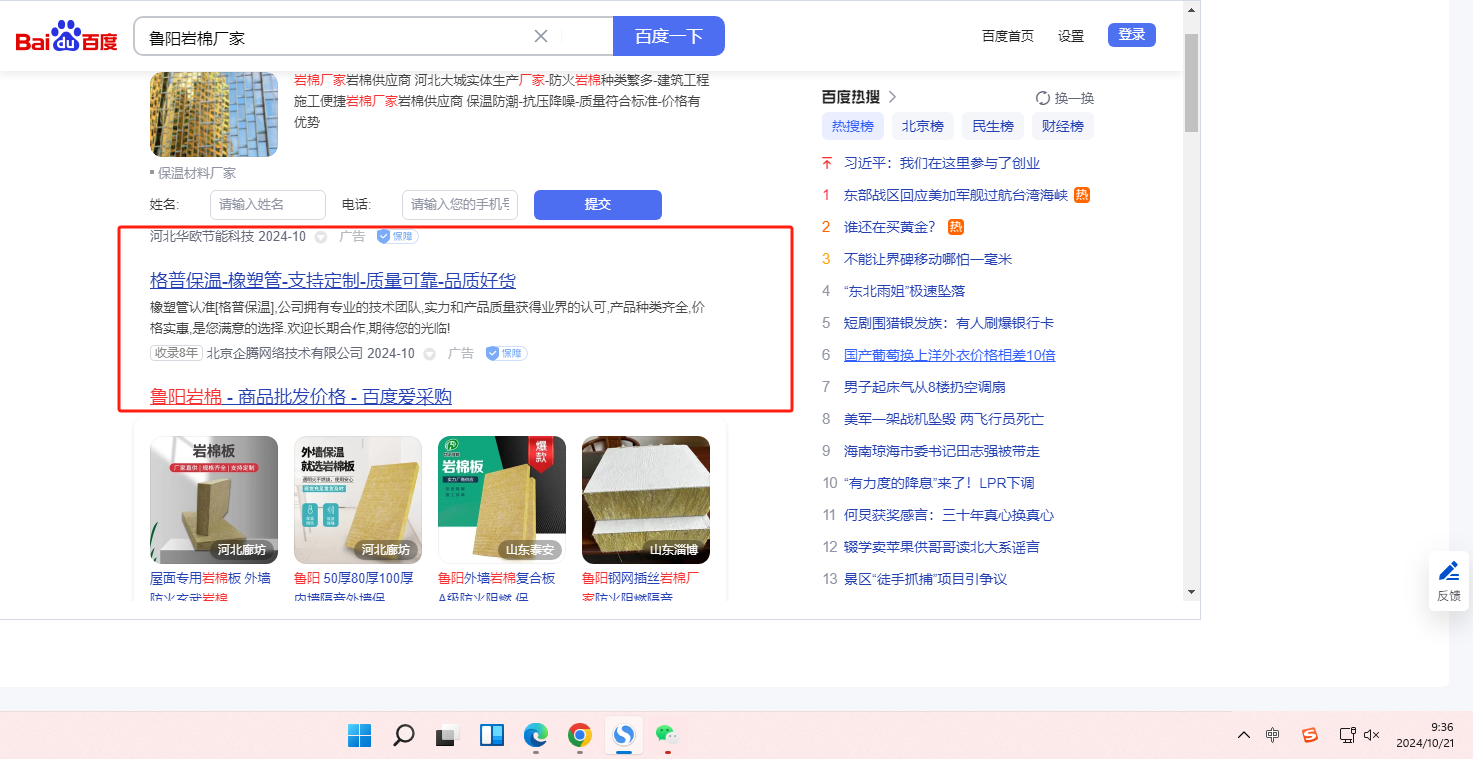This screenshot has width=1473, height=759.
Task: Click the muted volume icon in the tray
Action: coord(1372,735)
